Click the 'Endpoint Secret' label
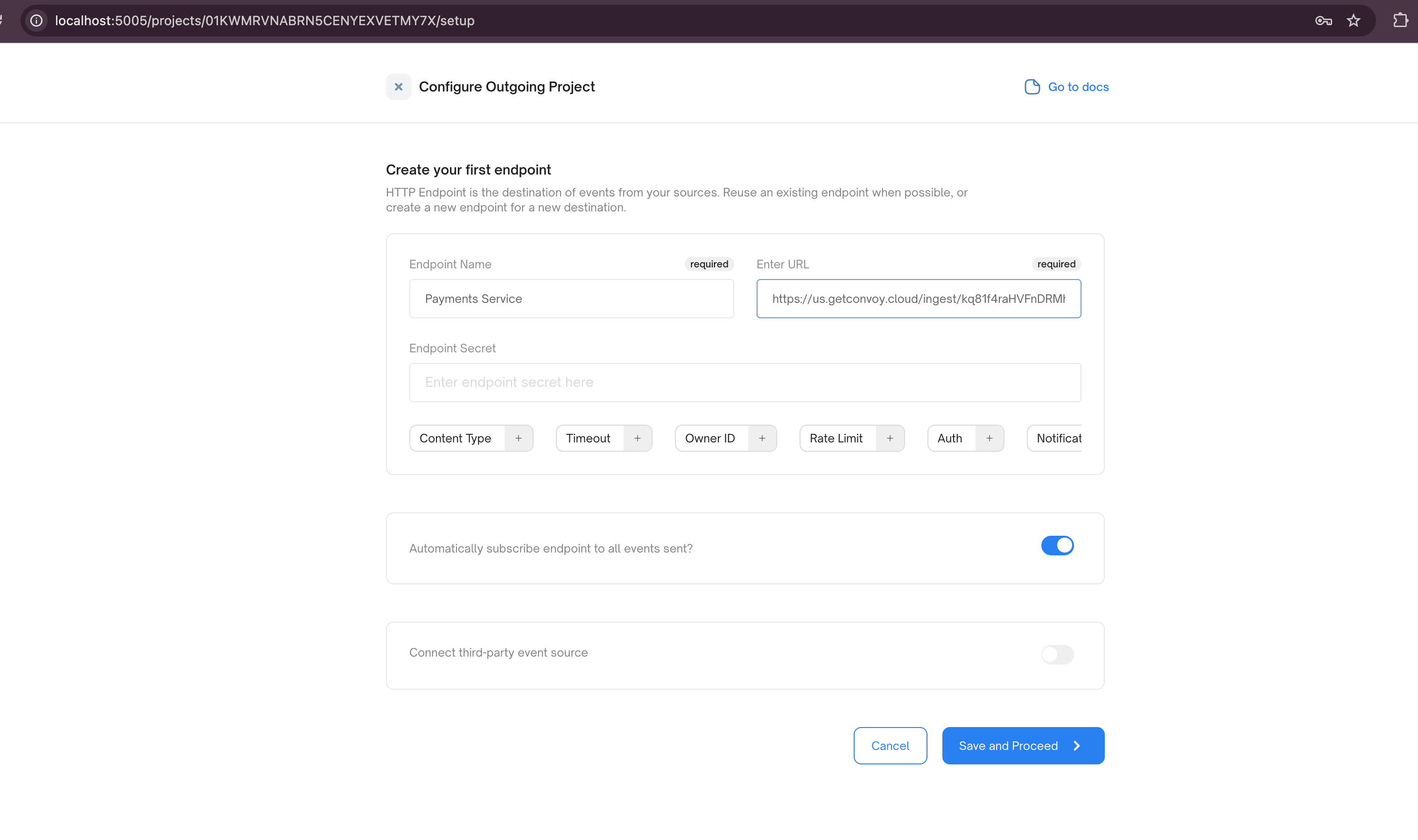Image resolution: width=1418 pixels, height=840 pixels. pyautogui.click(x=452, y=348)
